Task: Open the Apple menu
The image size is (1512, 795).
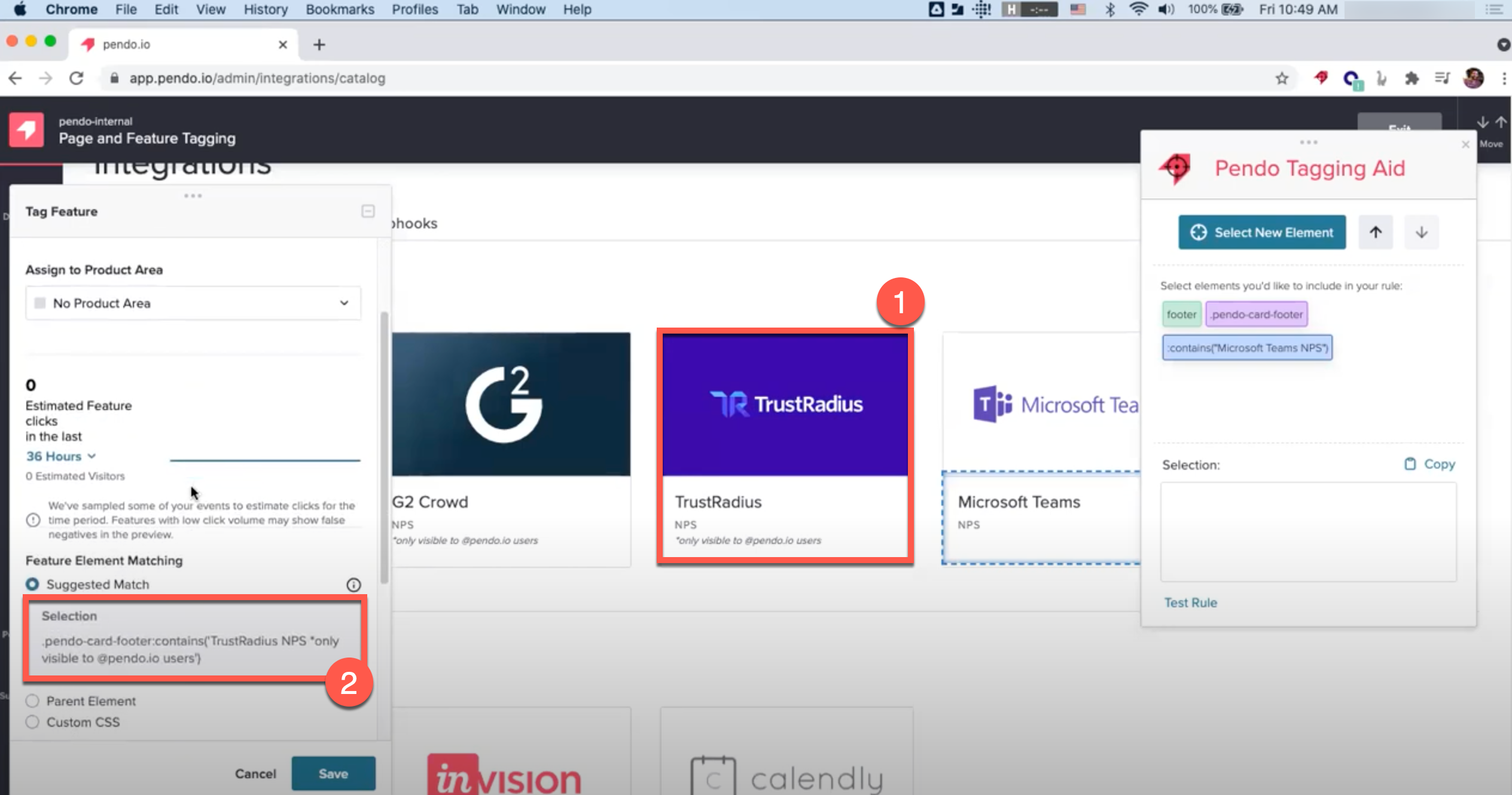Action: (20, 9)
